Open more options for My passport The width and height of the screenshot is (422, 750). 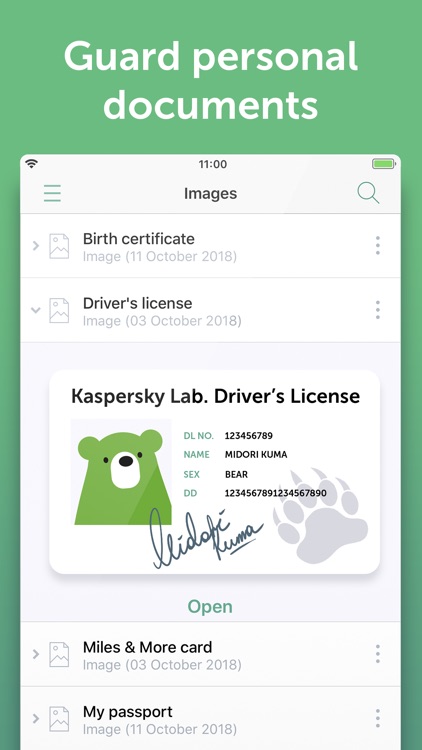pyautogui.click(x=378, y=718)
